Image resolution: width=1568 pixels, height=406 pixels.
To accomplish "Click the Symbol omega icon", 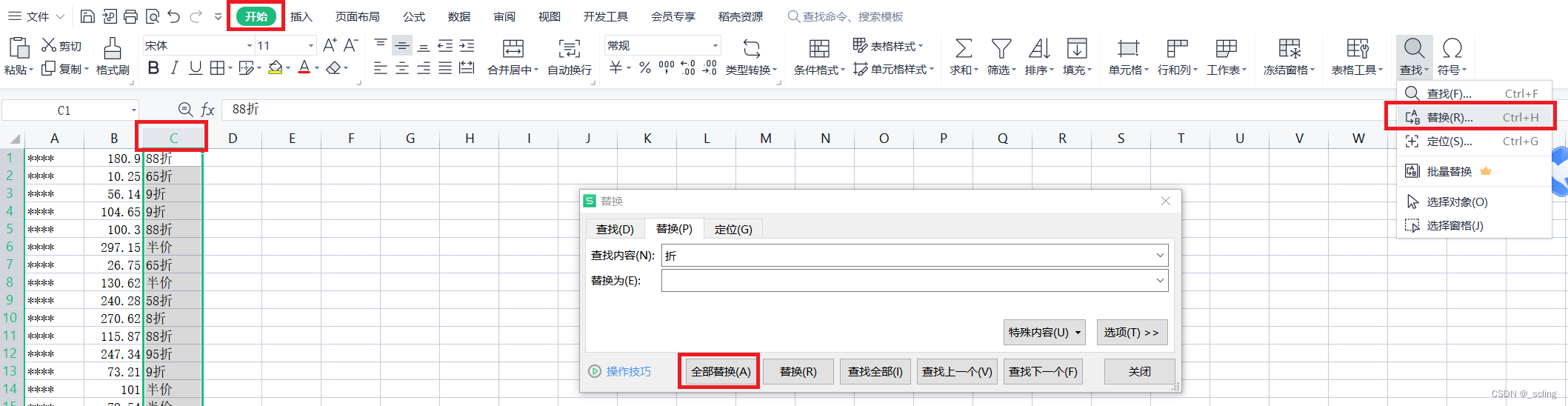I will click(1452, 49).
